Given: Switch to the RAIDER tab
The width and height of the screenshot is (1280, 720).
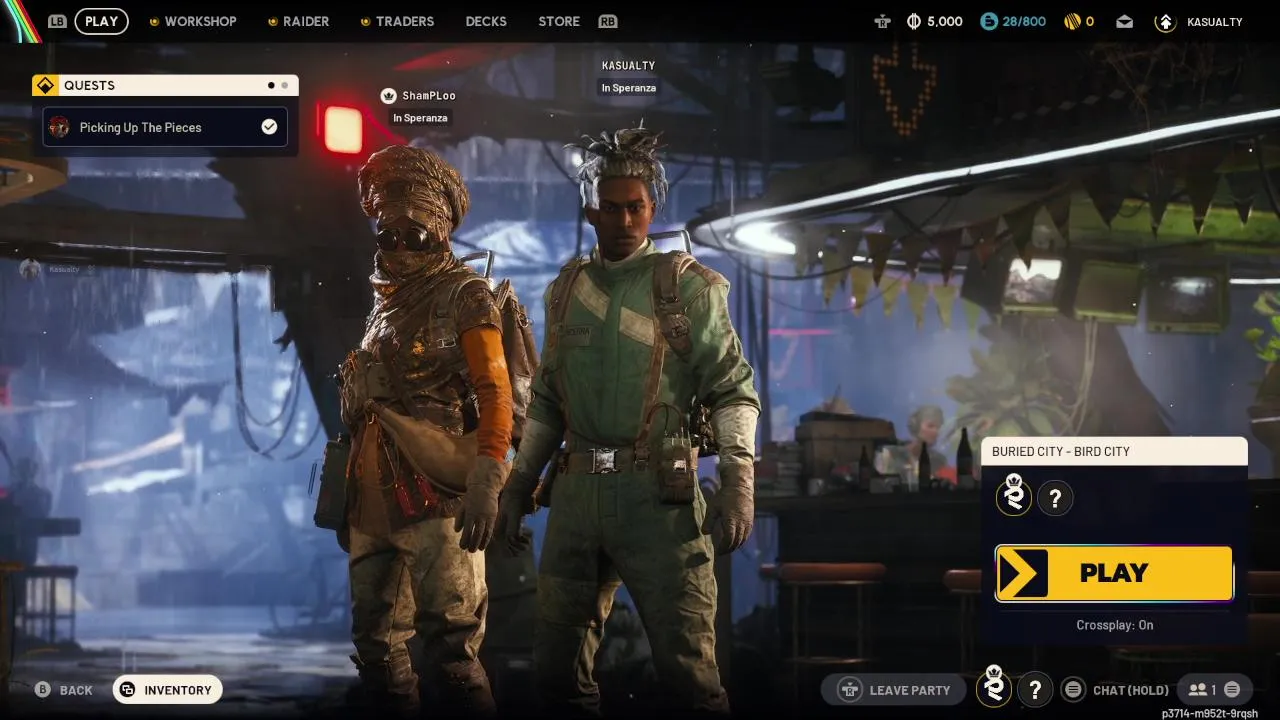Looking at the screenshot, I should coord(306,21).
